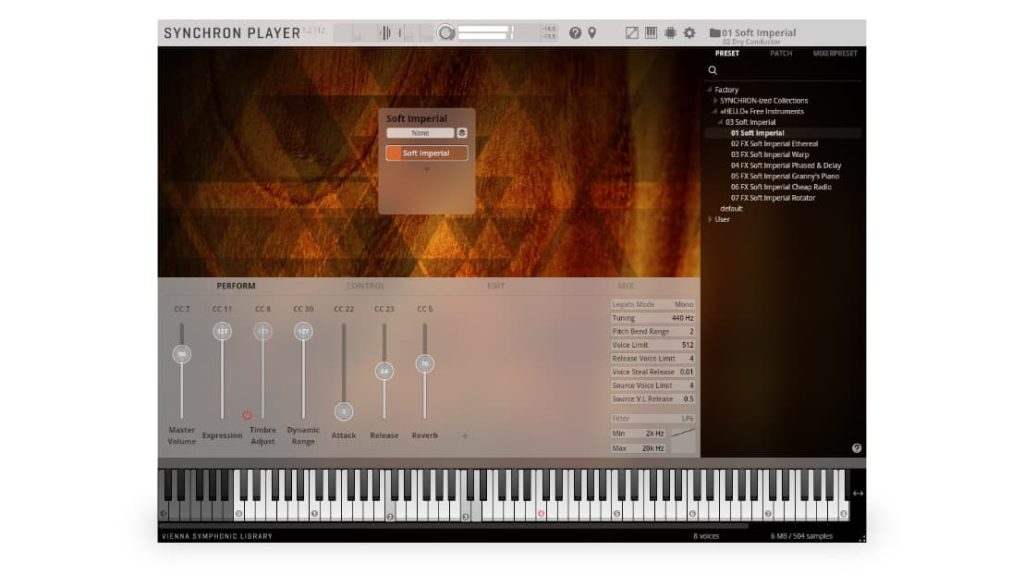Switch to the CONTROL tab
The image size is (1024, 575).
[365, 286]
